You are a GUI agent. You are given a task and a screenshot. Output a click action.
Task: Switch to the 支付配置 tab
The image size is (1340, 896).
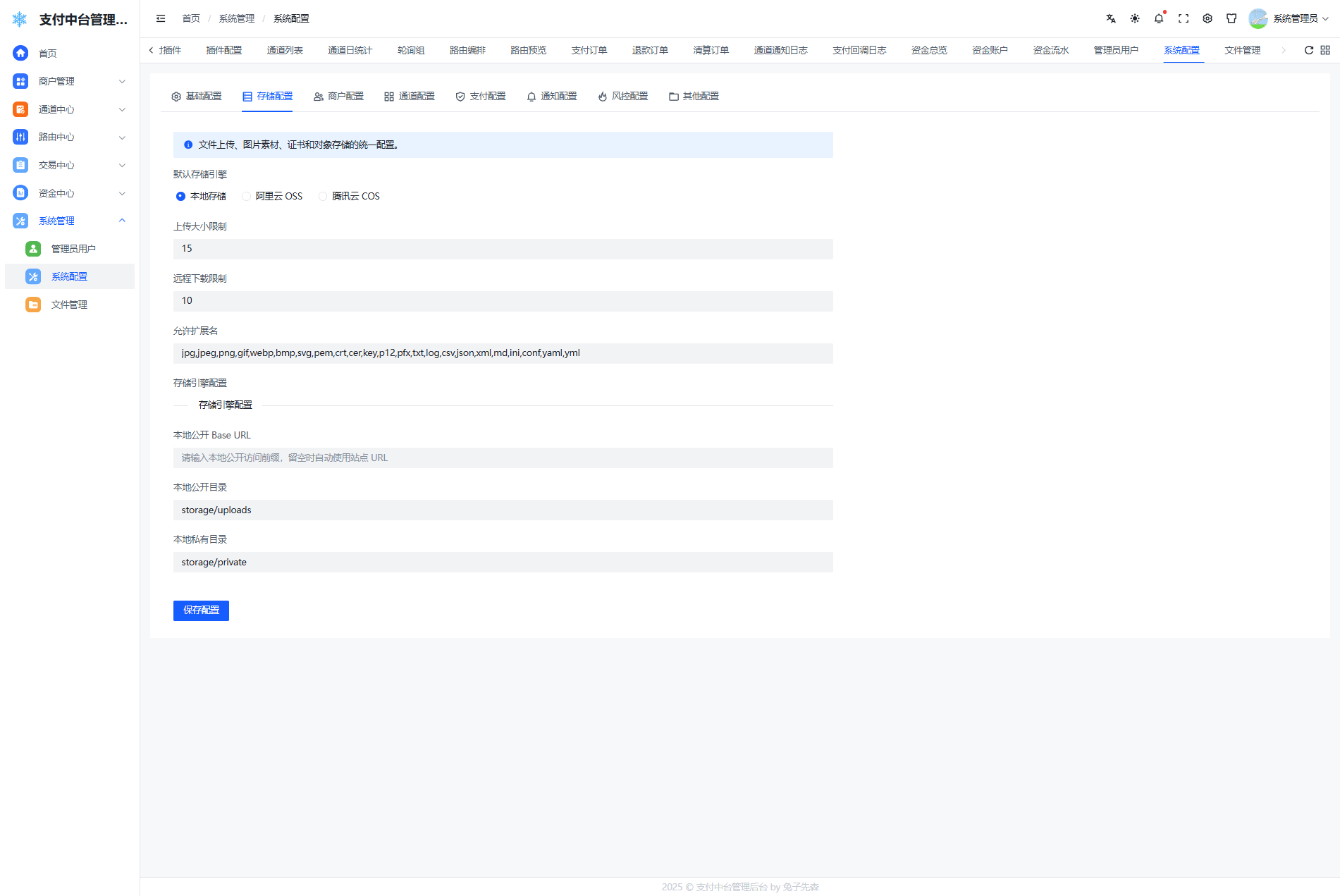(481, 97)
